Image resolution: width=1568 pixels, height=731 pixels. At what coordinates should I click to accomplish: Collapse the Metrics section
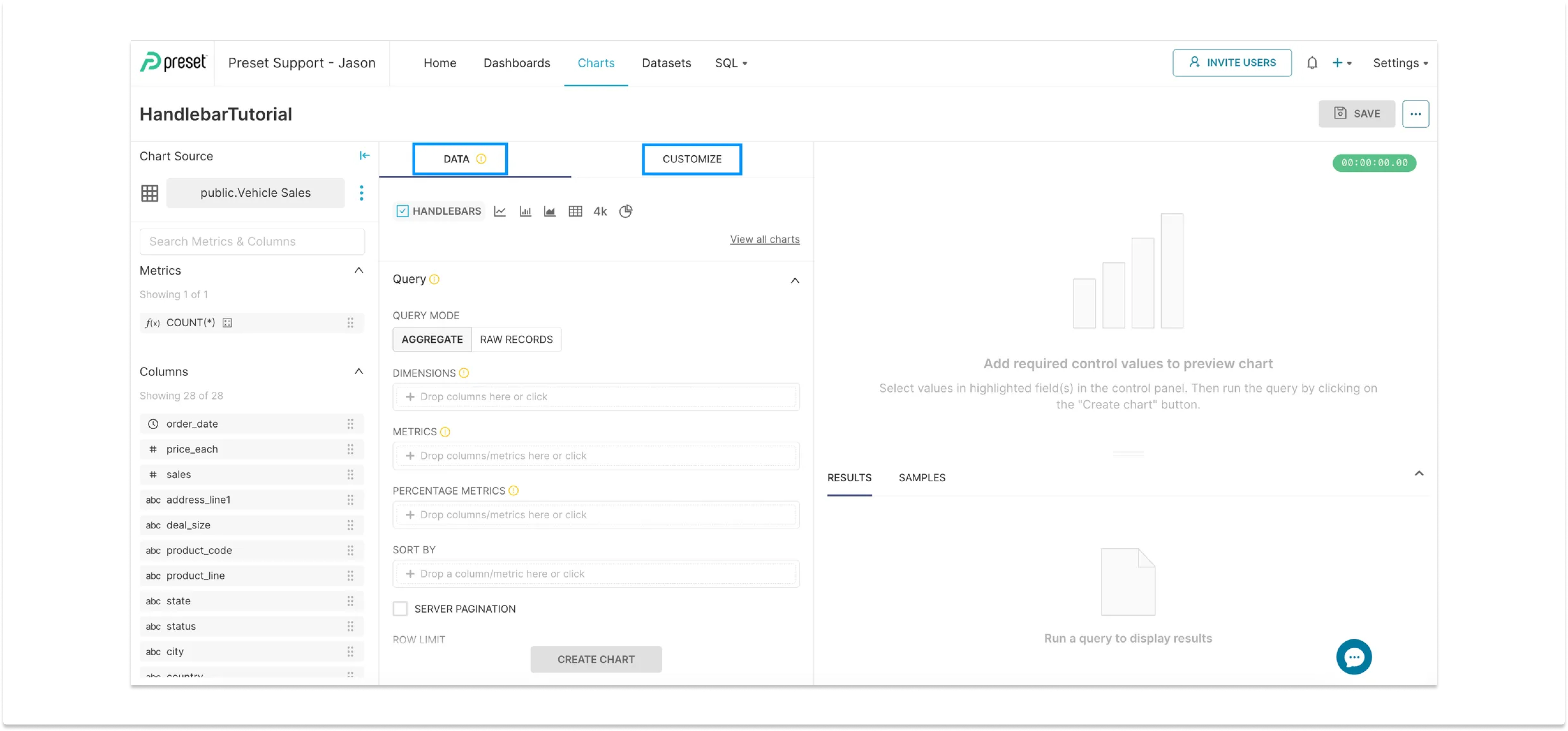click(359, 270)
